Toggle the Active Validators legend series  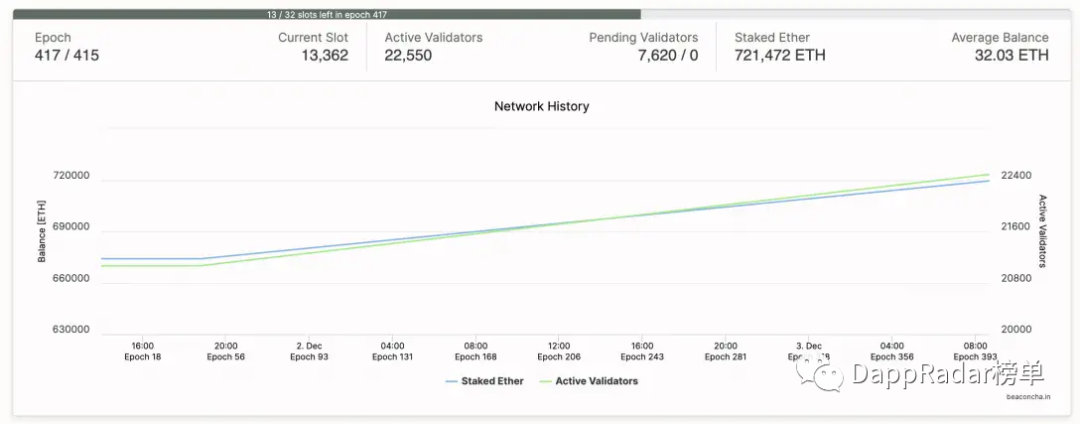[x=589, y=381]
